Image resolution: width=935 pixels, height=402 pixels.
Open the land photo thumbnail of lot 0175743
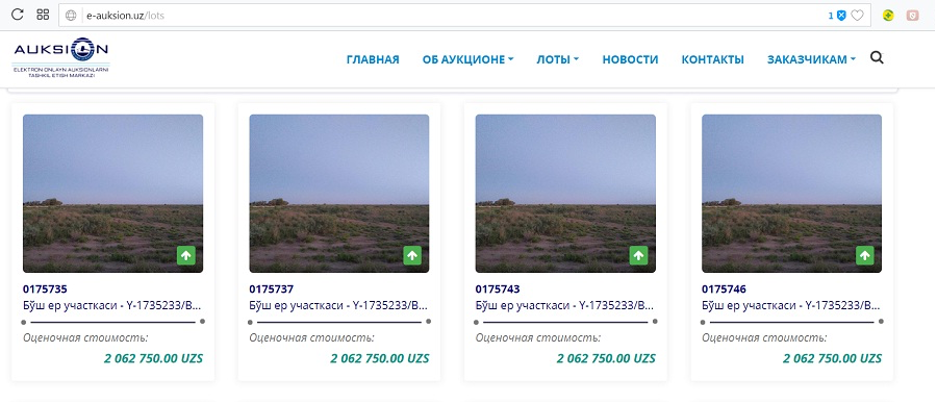pyautogui.click(x=565, y=193)
